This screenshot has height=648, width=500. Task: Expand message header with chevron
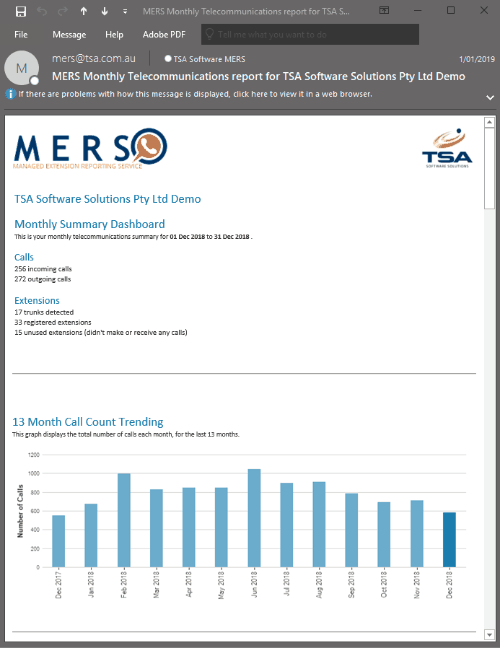[x=490, y=98]
